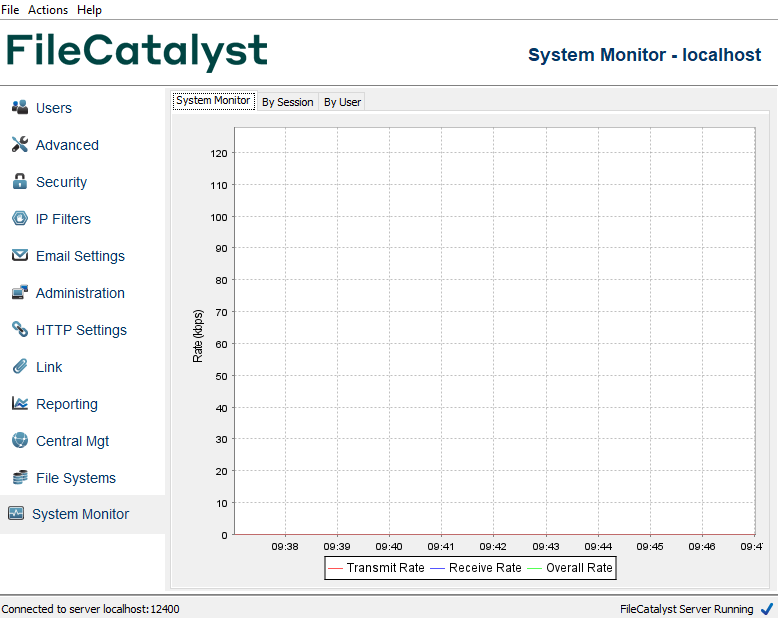This screenshot has height=618, width=778.
Task: Navigate to the Administration section
Action: (80, 293)
